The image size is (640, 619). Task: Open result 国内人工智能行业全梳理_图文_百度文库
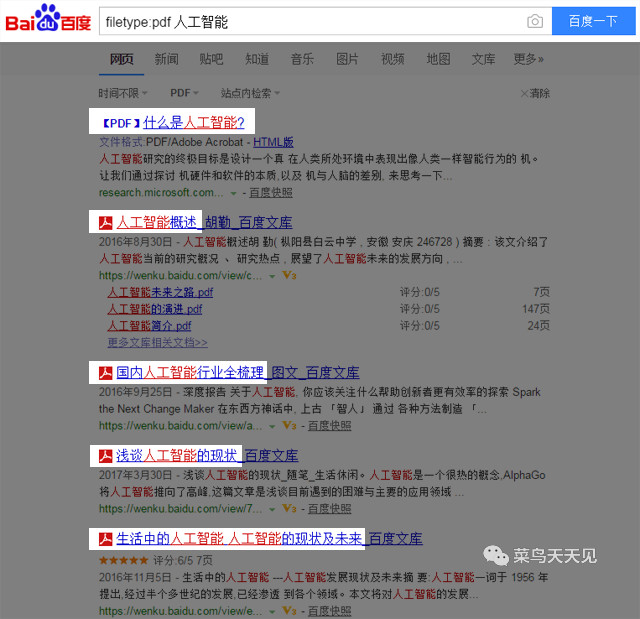(x=238, y=373)
